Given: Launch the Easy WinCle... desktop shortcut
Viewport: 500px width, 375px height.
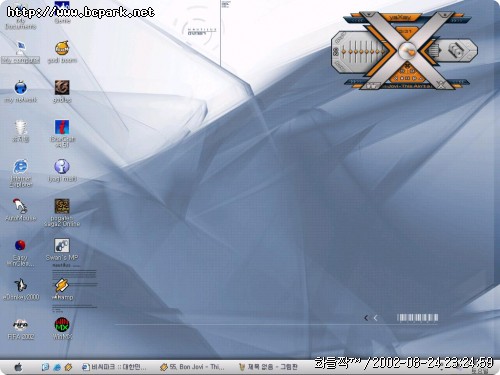Looking at the screenshot, I should (20, 253).
